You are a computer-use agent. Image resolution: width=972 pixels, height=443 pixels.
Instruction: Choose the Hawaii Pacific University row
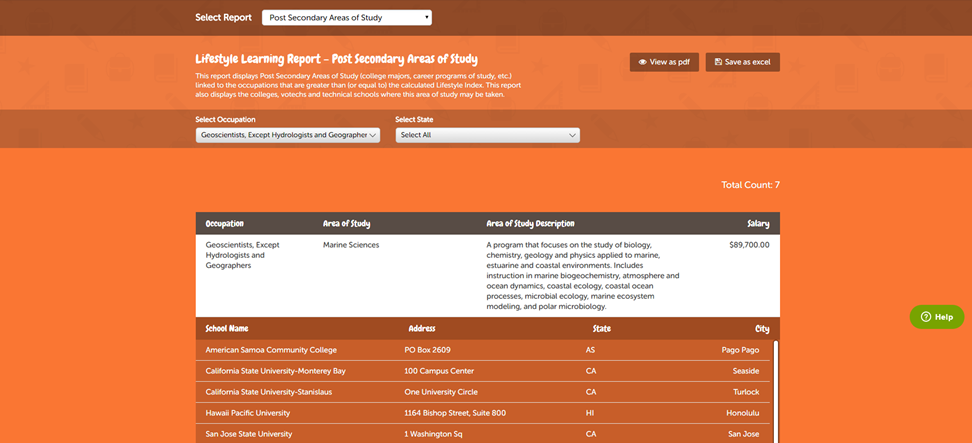click(x=248, y=413)
